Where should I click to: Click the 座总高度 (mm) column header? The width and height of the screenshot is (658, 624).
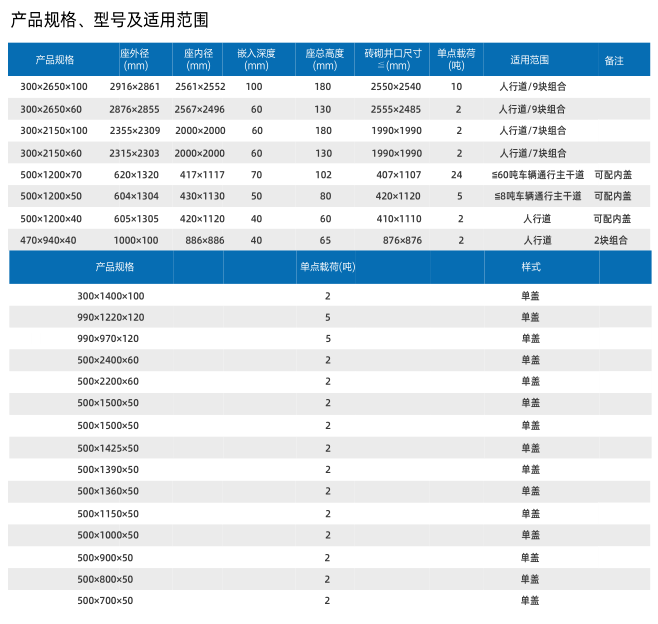[x=324, y=60]
